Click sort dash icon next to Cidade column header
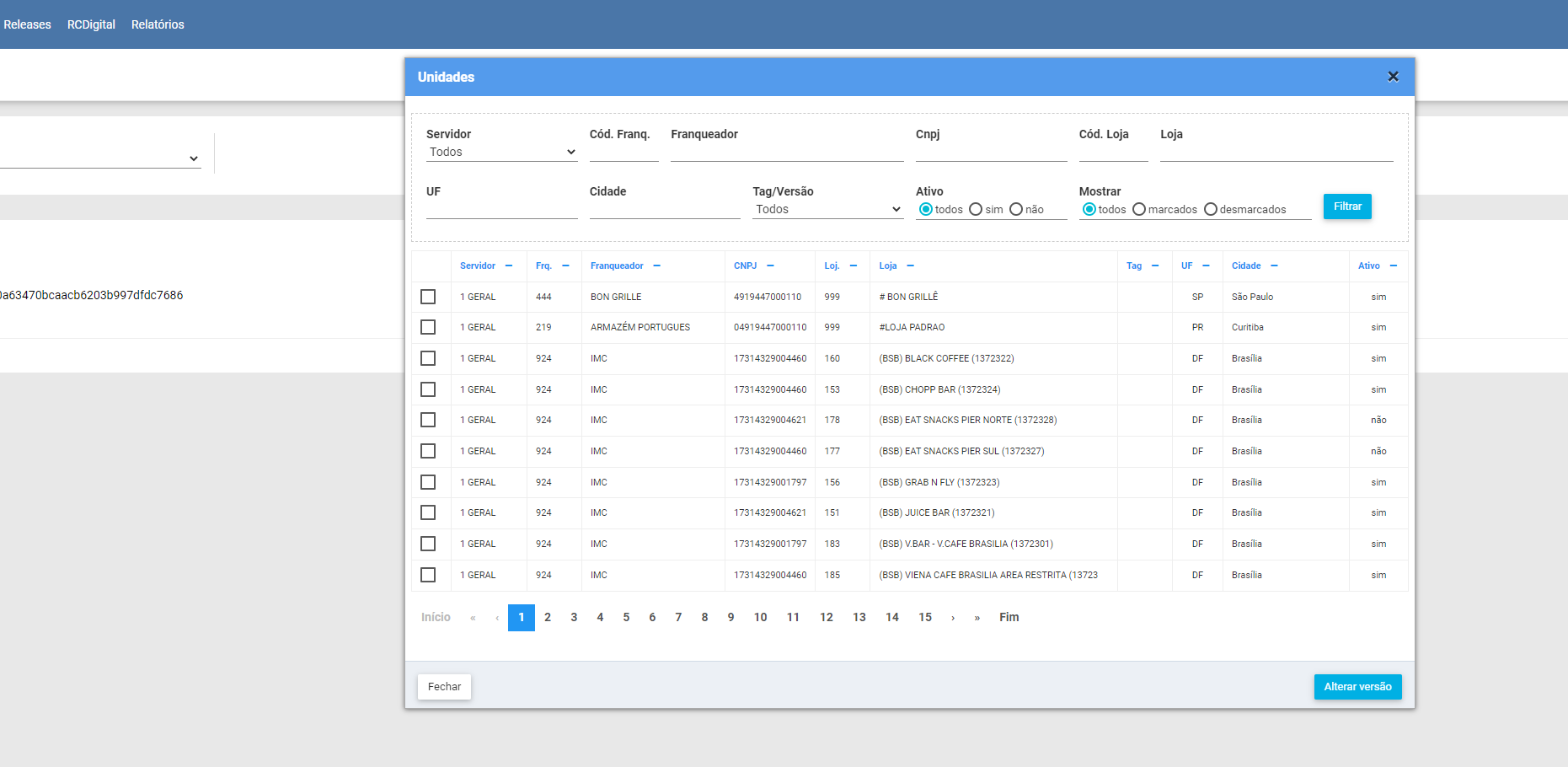This screenshot has height=767, width=1568. [1274, 265]
